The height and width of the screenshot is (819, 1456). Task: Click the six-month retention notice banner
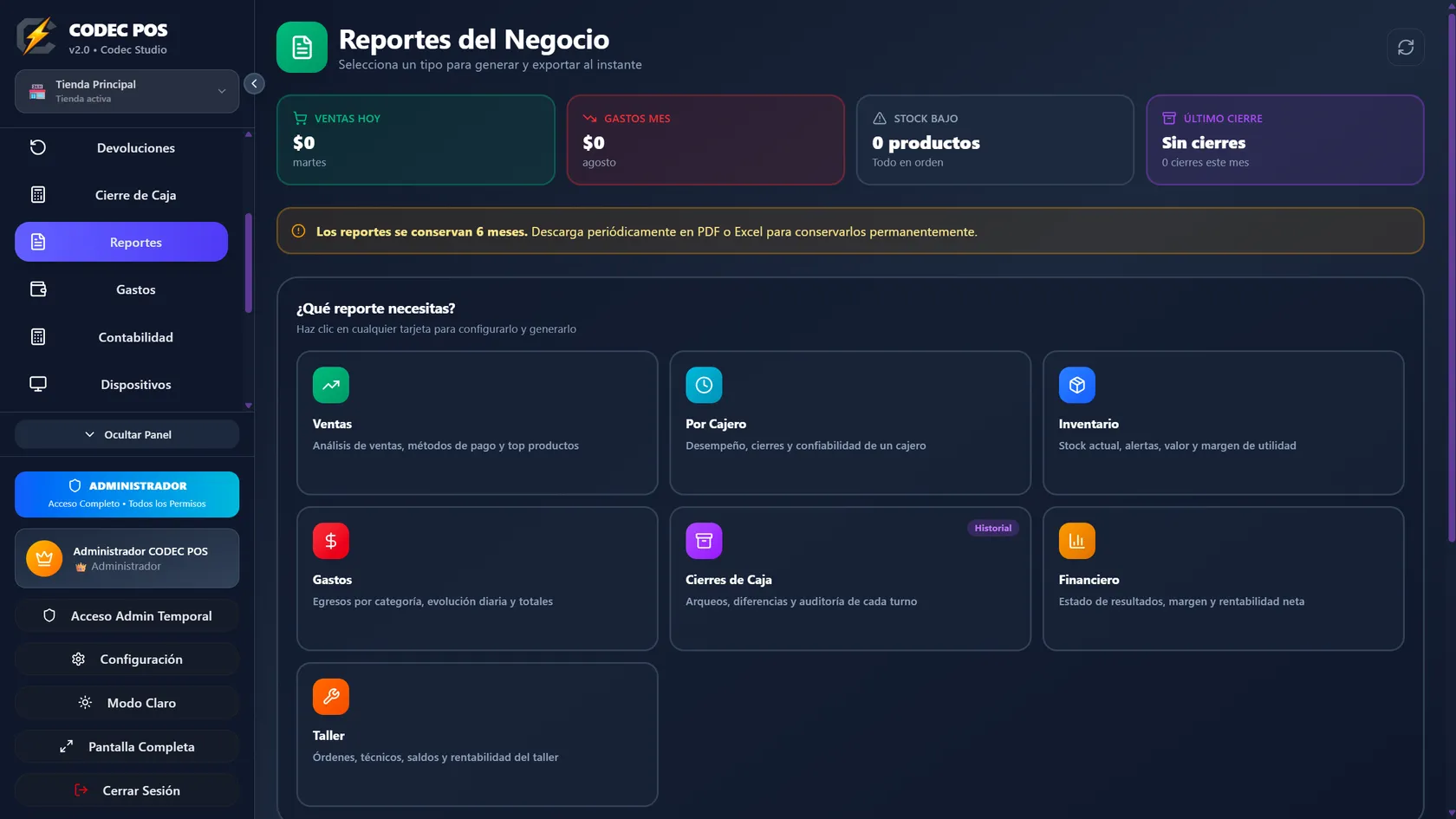click(850, 231)
